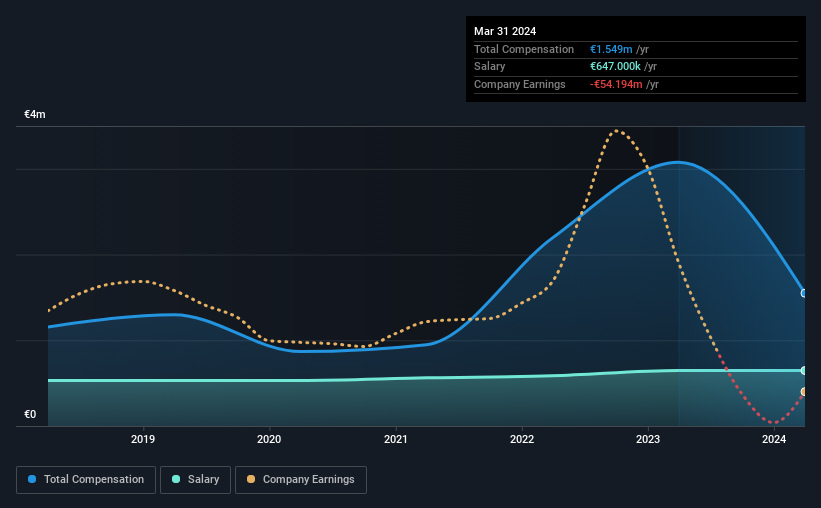Click the -€54.194m company earnings value
821x508 pixels.
[616, 84]
